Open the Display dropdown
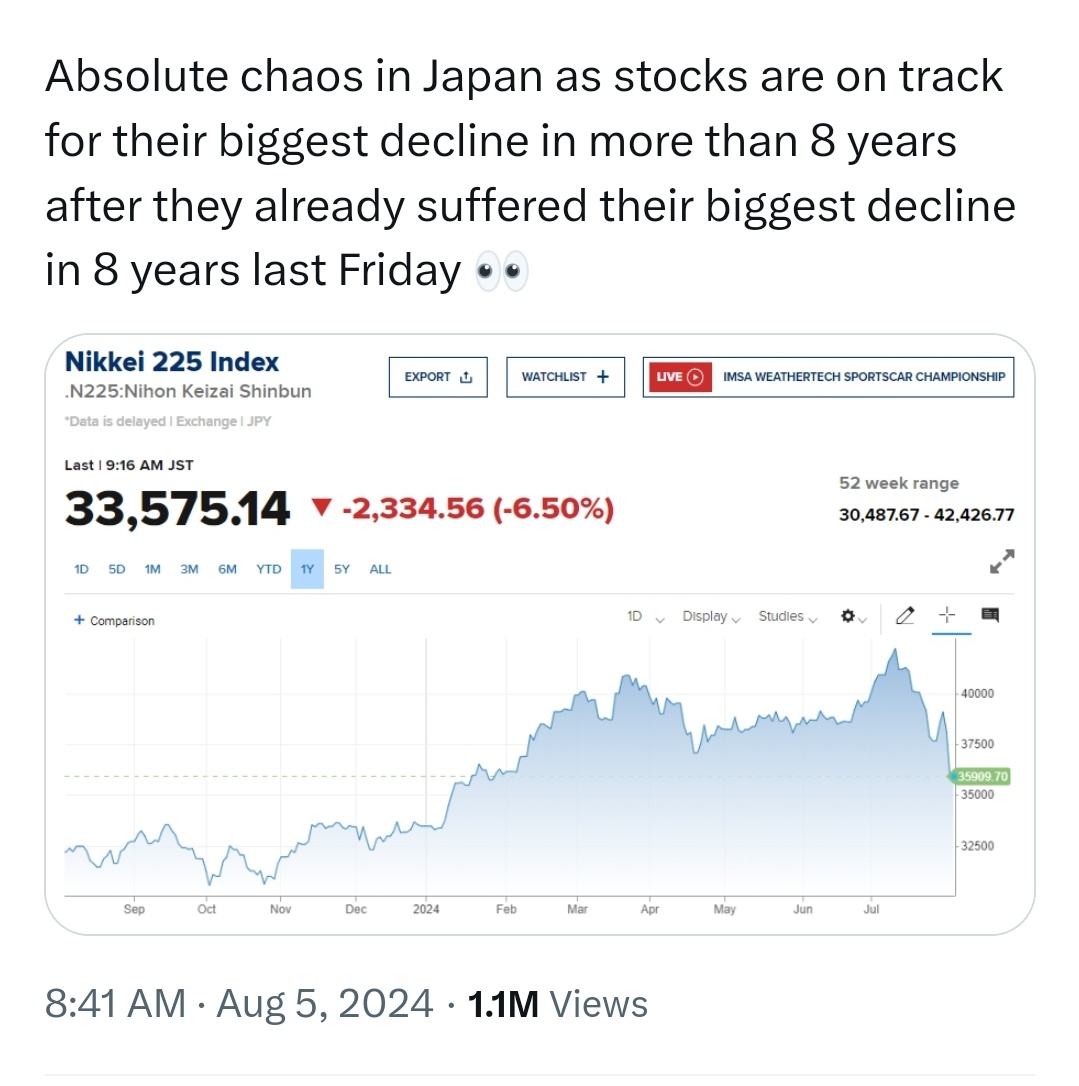The height and width of the screenshot is (1086, 1079). pos(711,616)
